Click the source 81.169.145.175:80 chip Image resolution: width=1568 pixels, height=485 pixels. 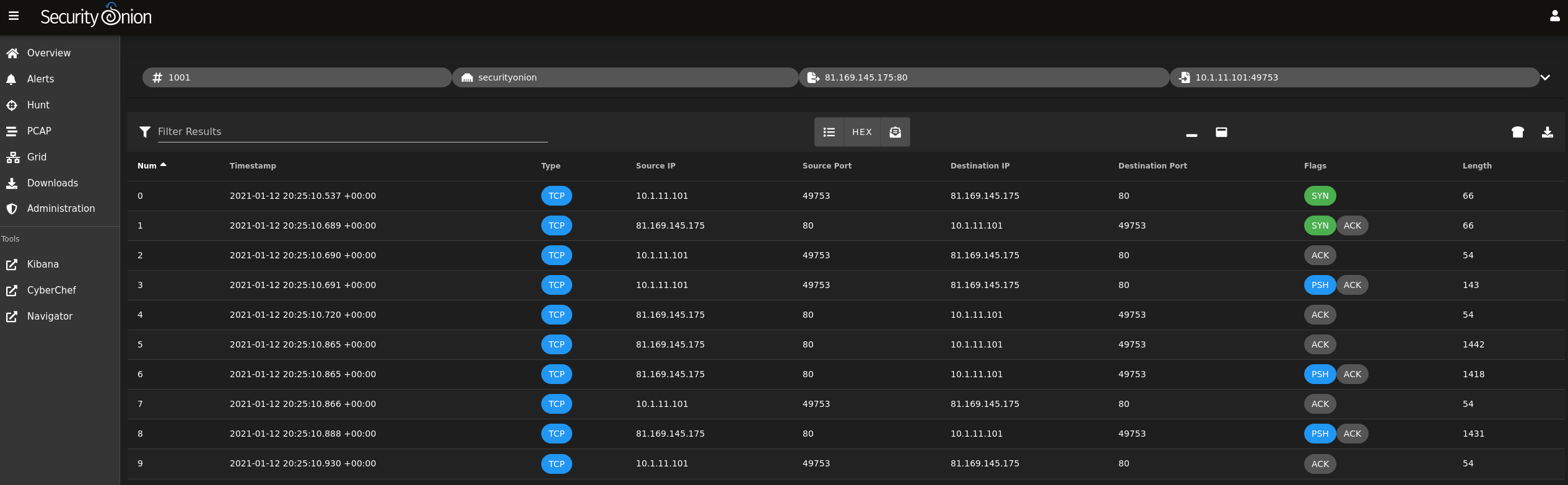click(x=984, y=77)
